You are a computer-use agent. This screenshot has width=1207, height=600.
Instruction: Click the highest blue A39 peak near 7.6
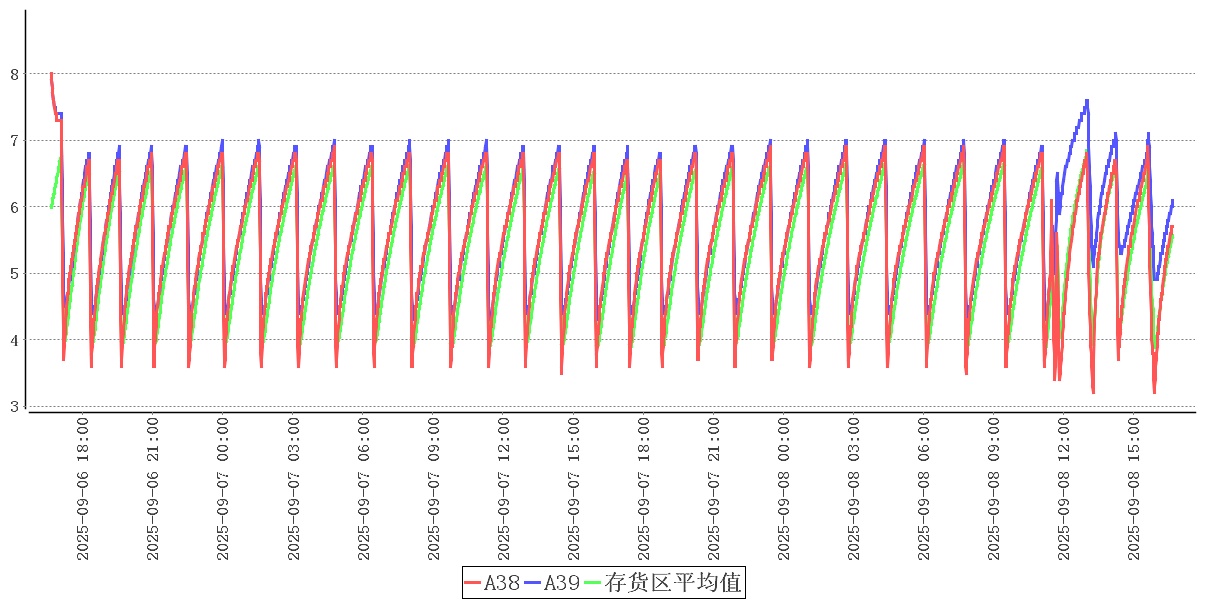click(x=1086, y=100)
